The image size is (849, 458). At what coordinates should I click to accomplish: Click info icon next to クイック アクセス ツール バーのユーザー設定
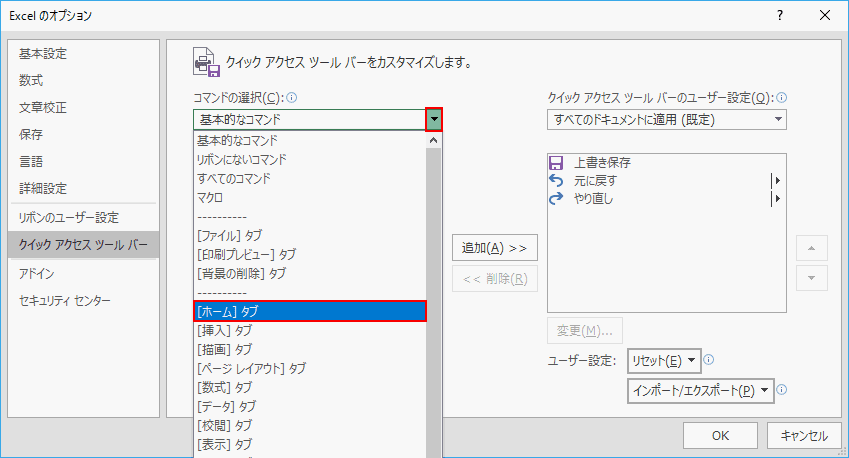click(x=782, y=97)
